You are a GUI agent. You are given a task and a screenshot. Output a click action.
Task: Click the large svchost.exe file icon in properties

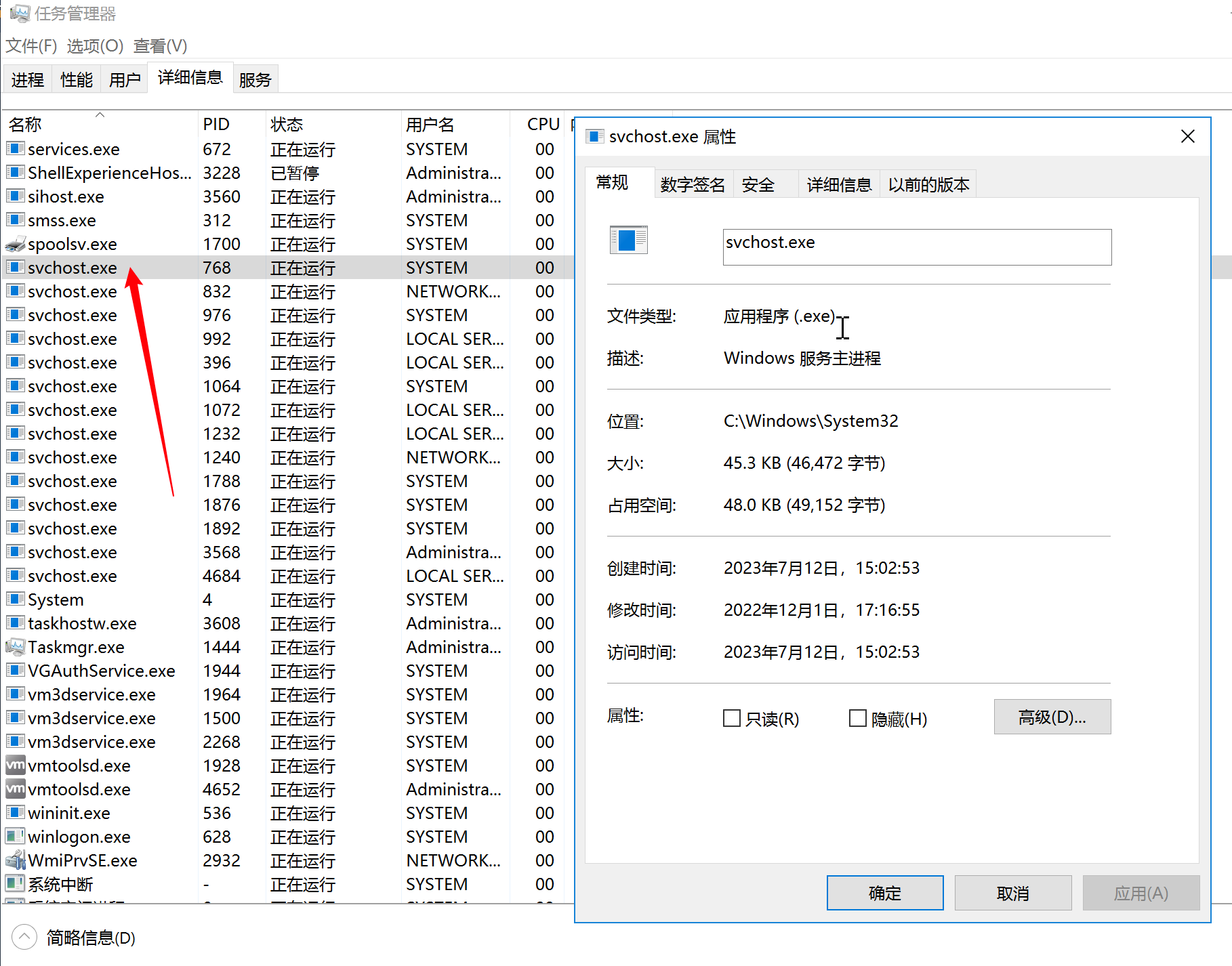pyautogui.click(x=628, y=240)
